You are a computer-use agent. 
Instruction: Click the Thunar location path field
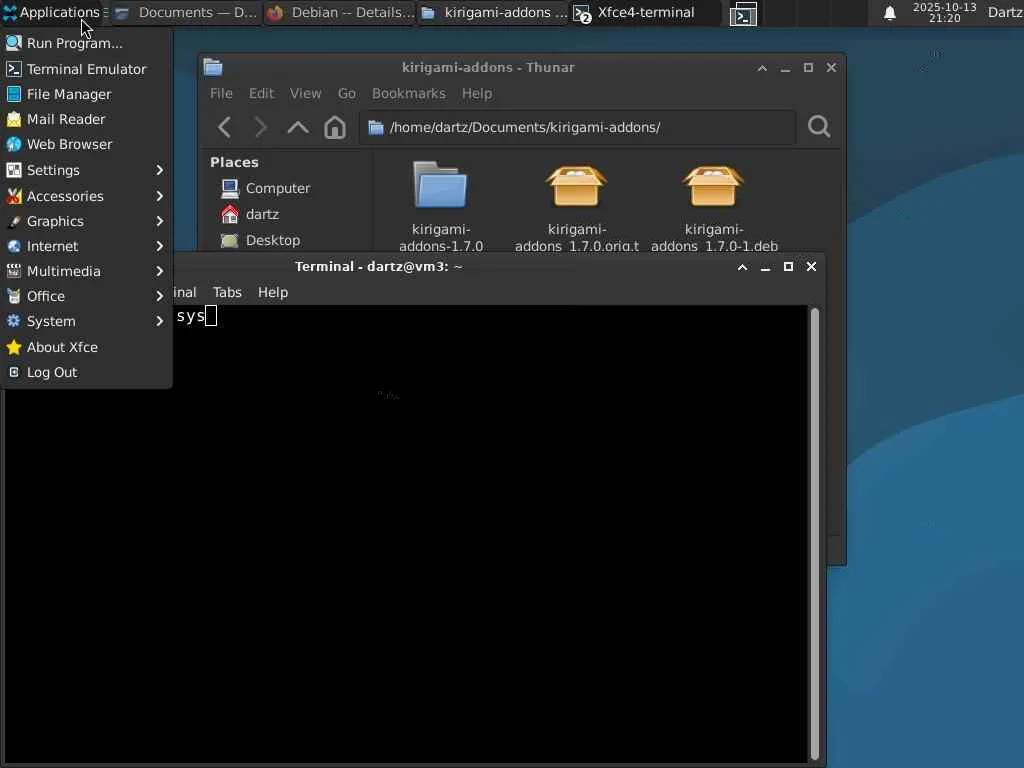click(577, 127)
